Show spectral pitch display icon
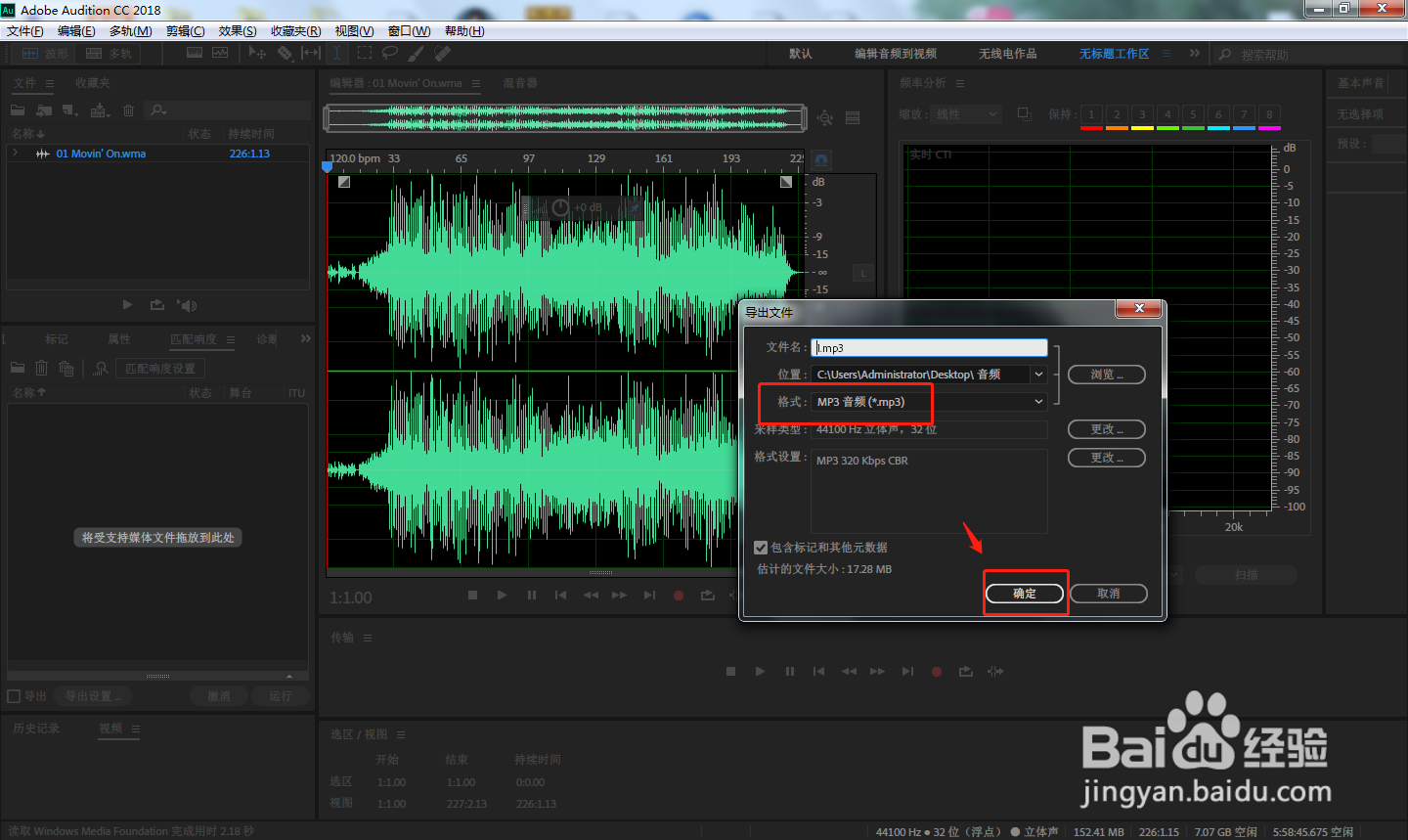This screenshot has width=1408, height=840. (x=220, y=53)
